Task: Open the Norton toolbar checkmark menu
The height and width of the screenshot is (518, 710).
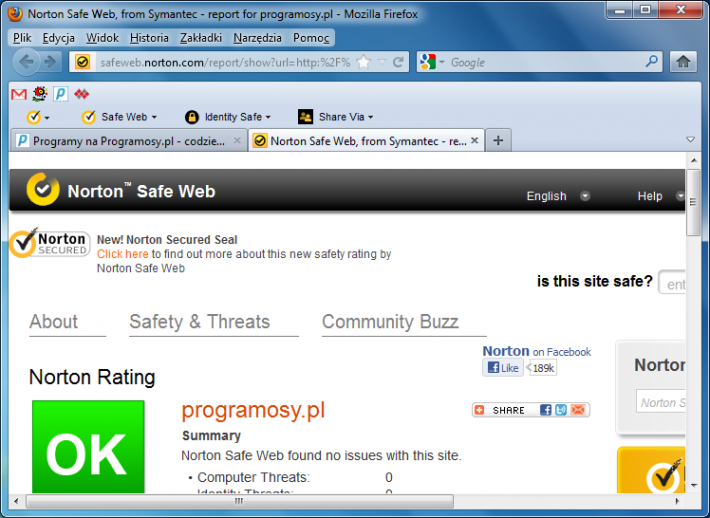Action: click(x=38, y=117)
